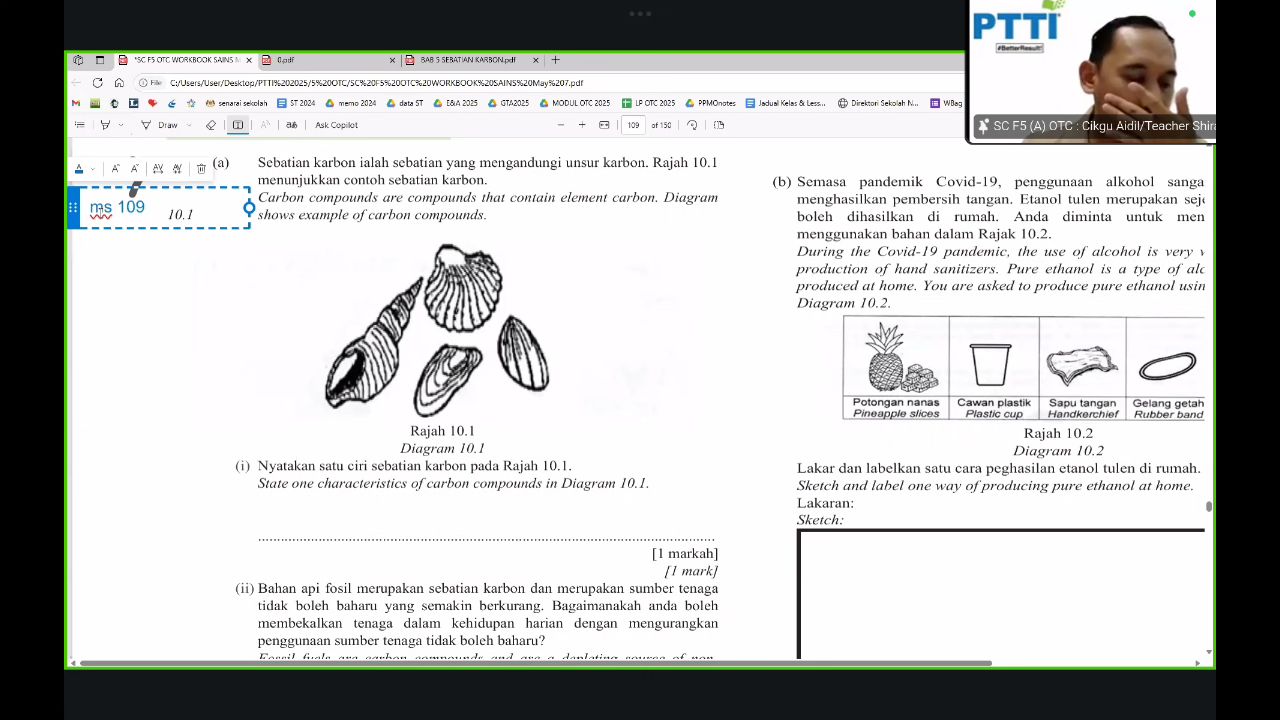1280x720 pixels.
Task: Toggle the page view icon
Action: point(719,125)
